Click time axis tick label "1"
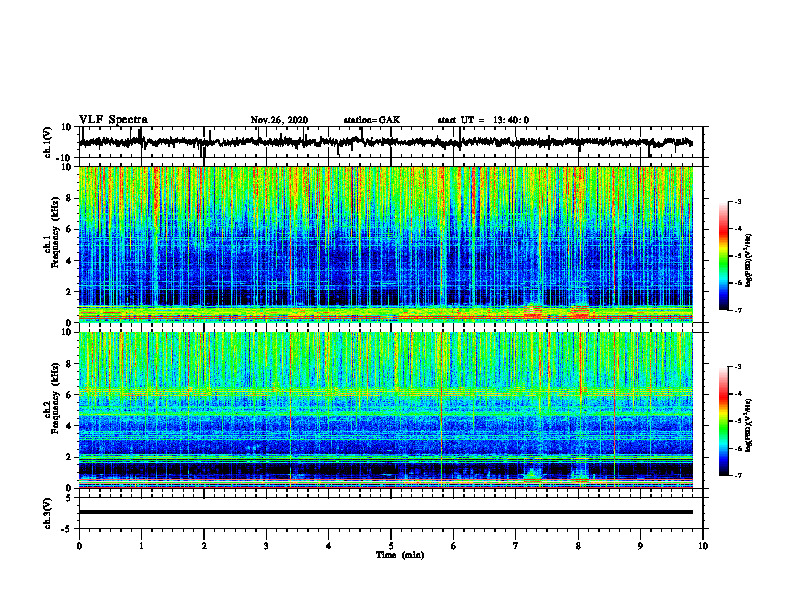792x612 pixels. pyautogui.click(x=141, y=546)
